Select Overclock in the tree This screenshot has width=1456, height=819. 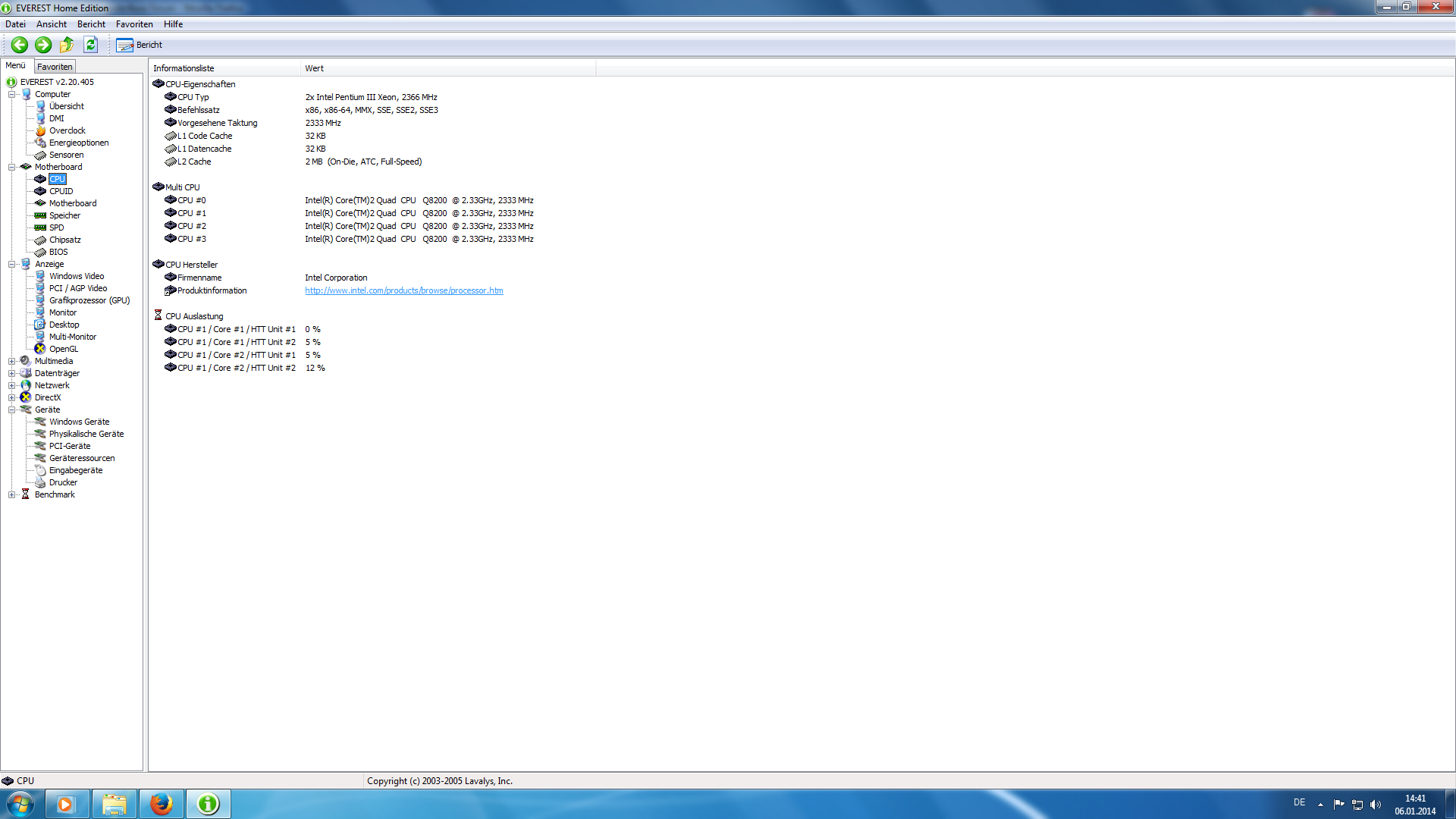[x=67, y=130]
